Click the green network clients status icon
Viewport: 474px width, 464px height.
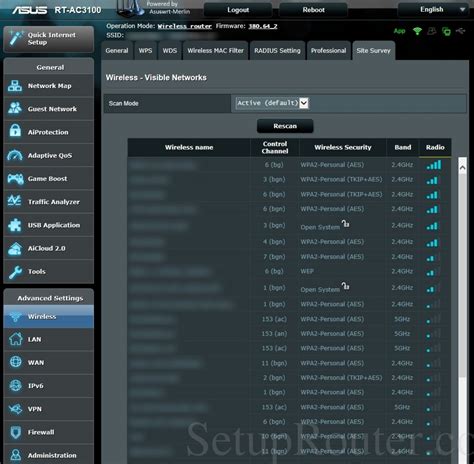(446, 31)
